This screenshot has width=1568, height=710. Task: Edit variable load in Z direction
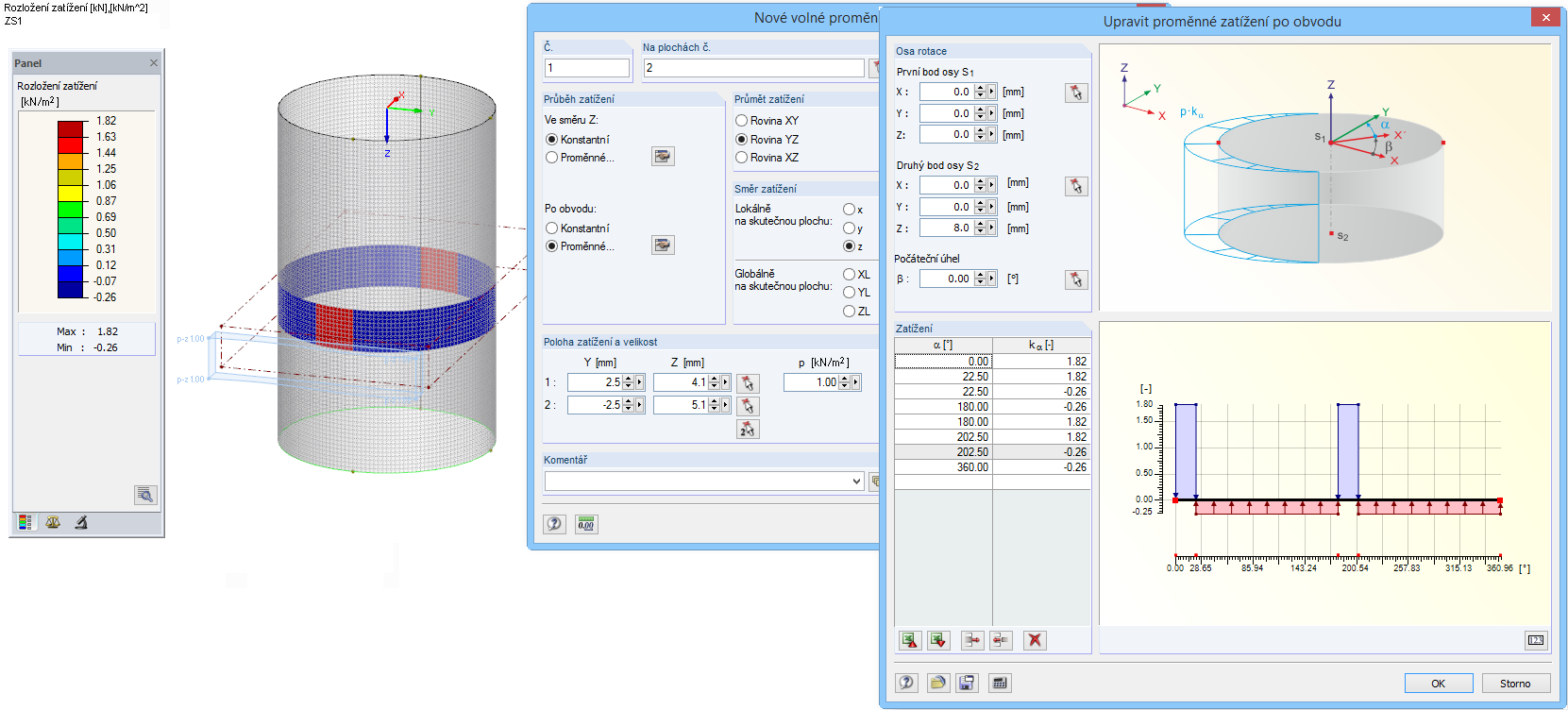click(663, 157)
